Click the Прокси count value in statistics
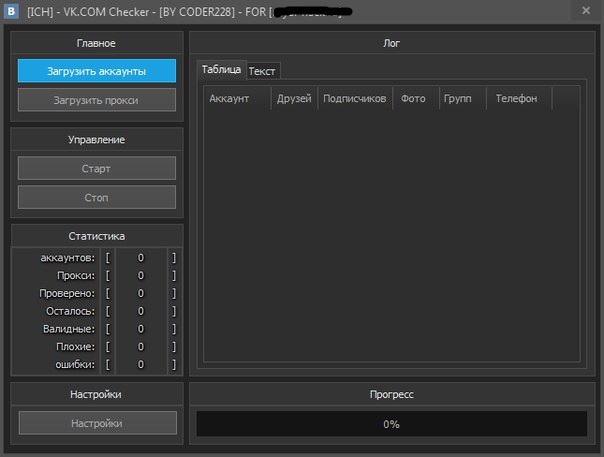The image size is (604, 457). (141, 275)
